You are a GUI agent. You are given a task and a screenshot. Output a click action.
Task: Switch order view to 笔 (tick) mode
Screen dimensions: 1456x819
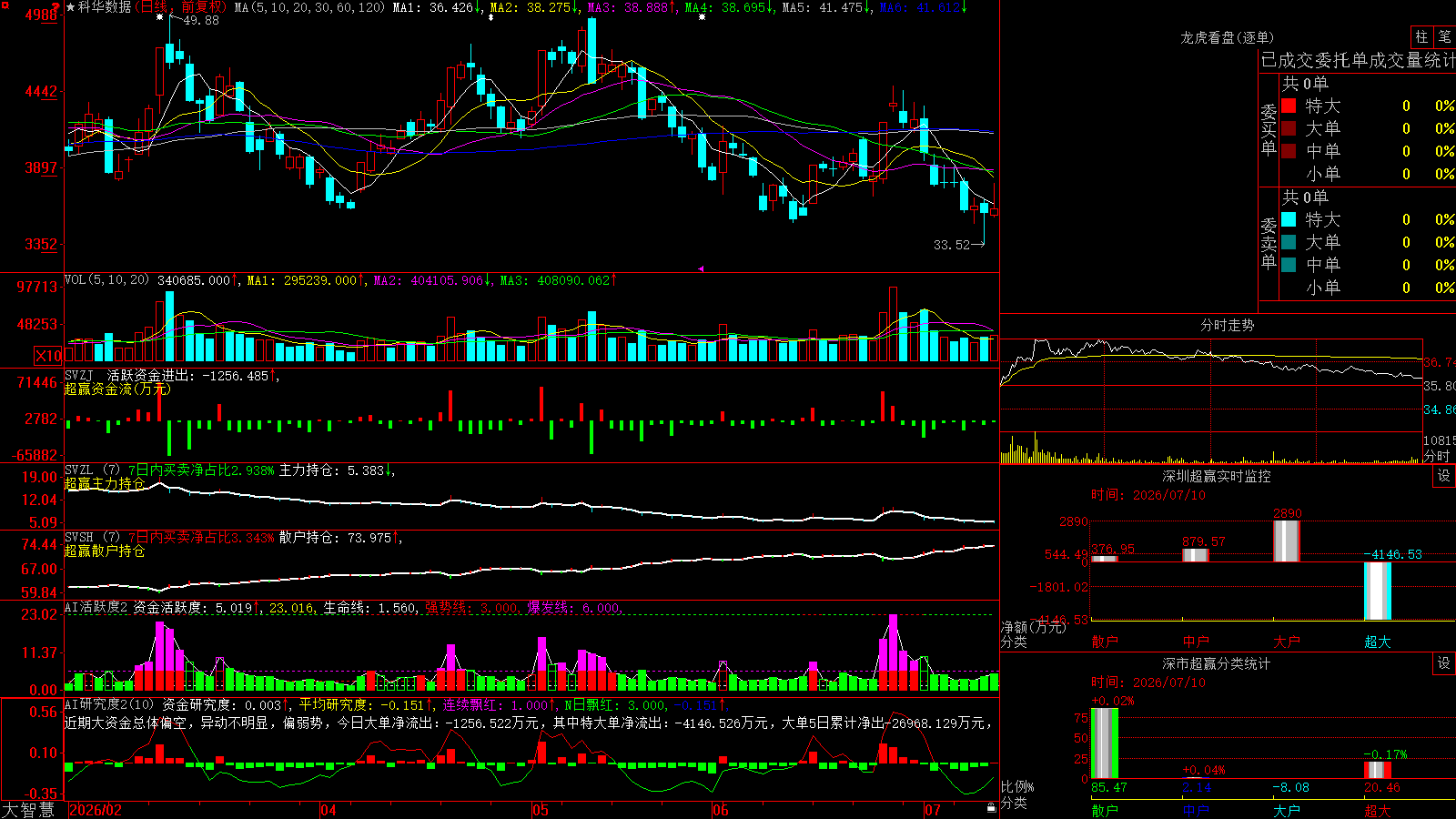1445,37
